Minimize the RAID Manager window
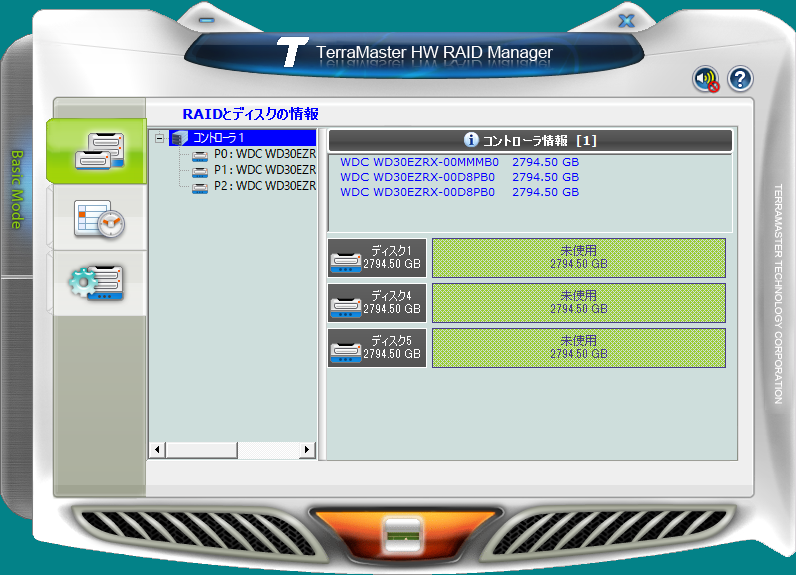796x575 pixels. (206, 20)
